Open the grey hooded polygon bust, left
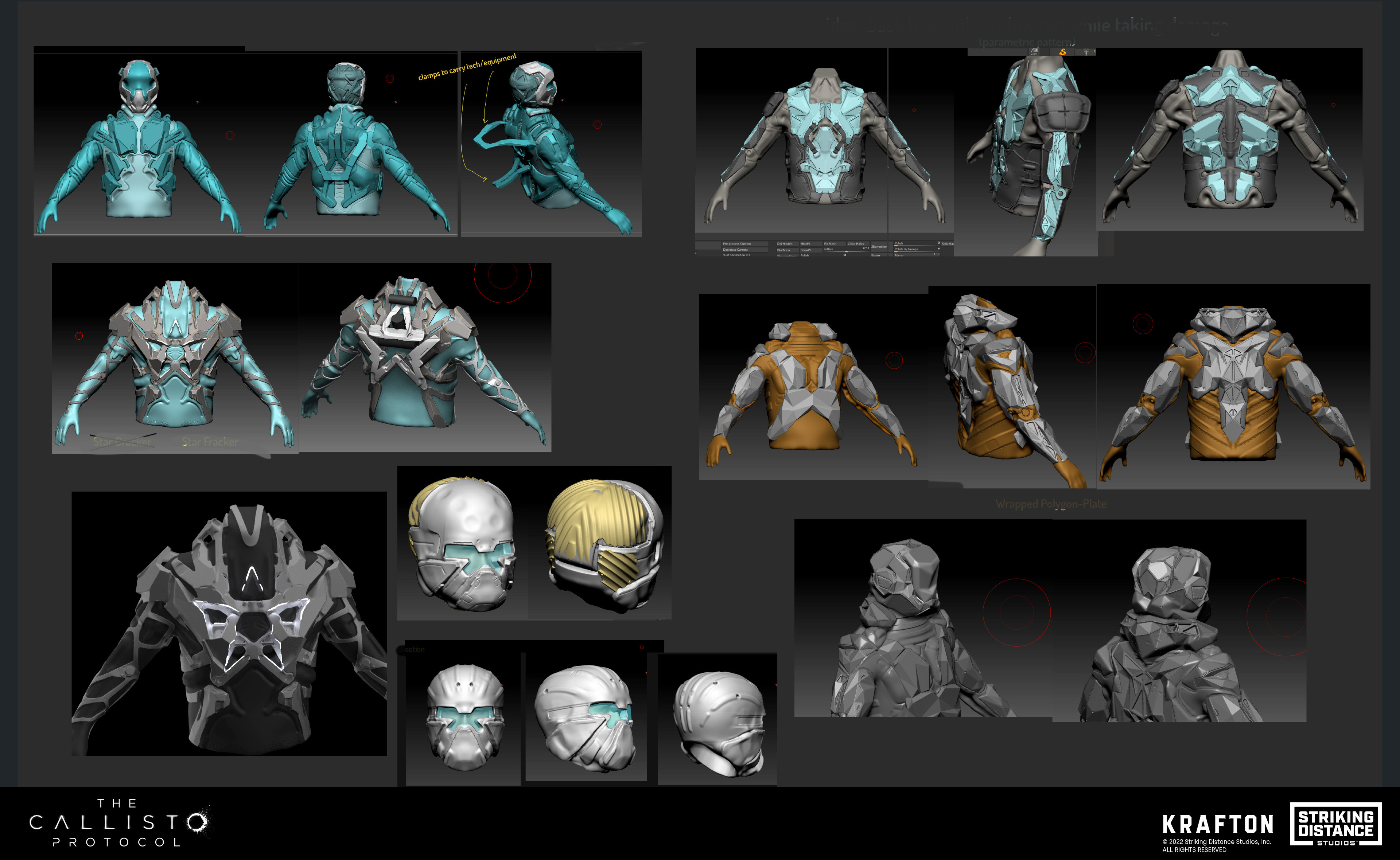Image resolution: width=1400 pixels, height=860 pixels. pyautogui.click(x=923, y=618)
